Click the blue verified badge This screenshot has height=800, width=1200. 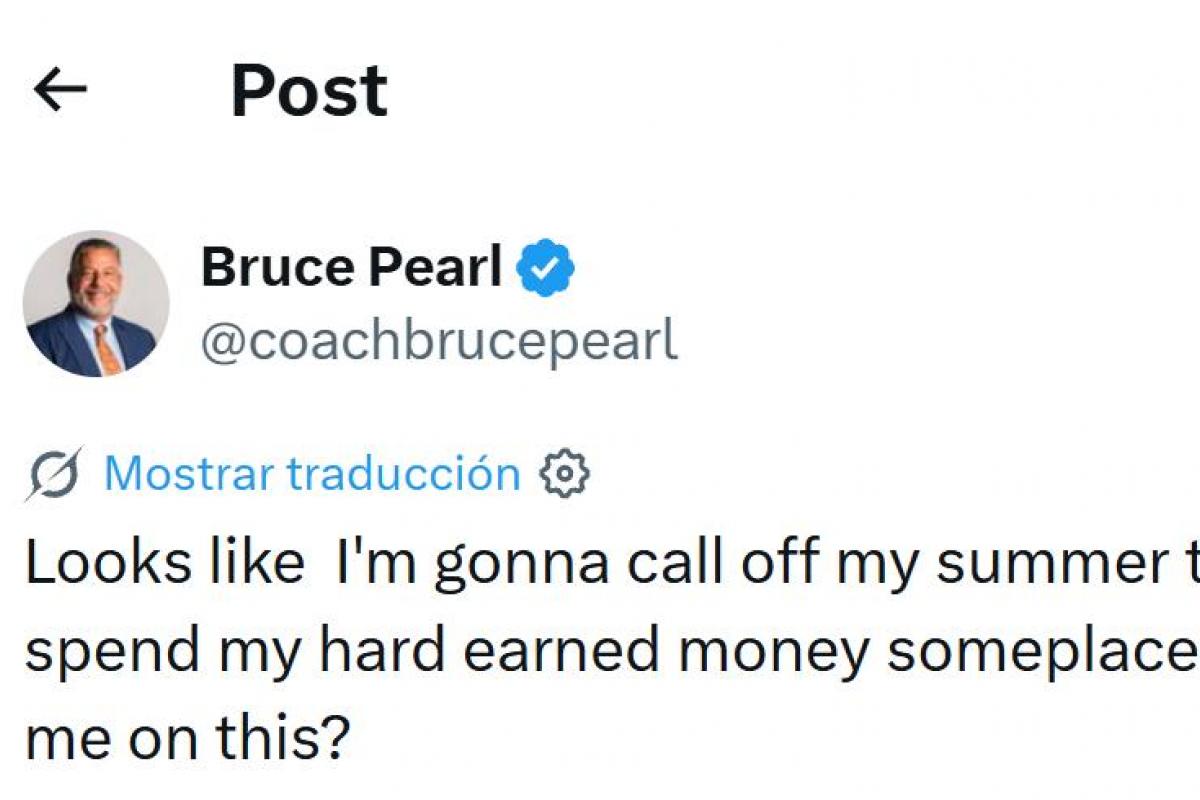click(x=546, y=268)
